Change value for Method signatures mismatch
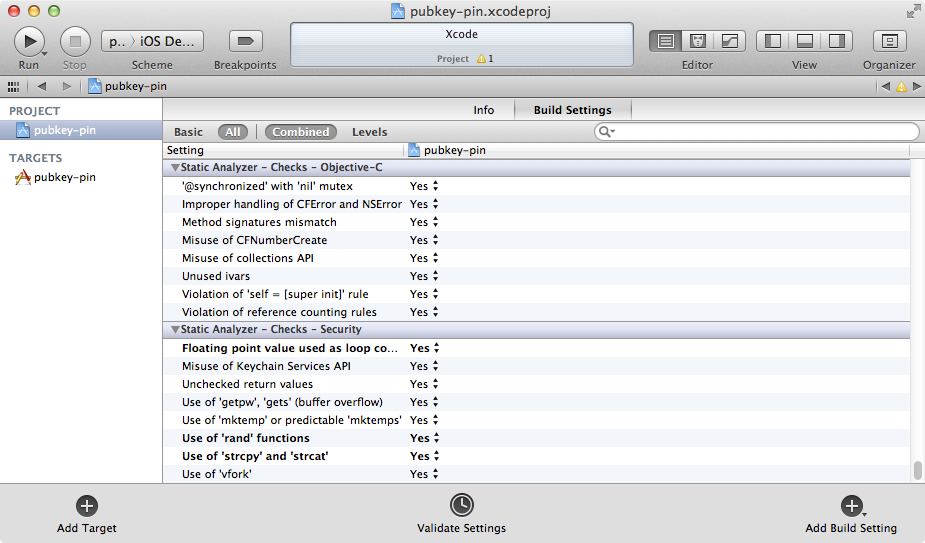The height and width of the screenshot is (543, 925). click(424, 222)
